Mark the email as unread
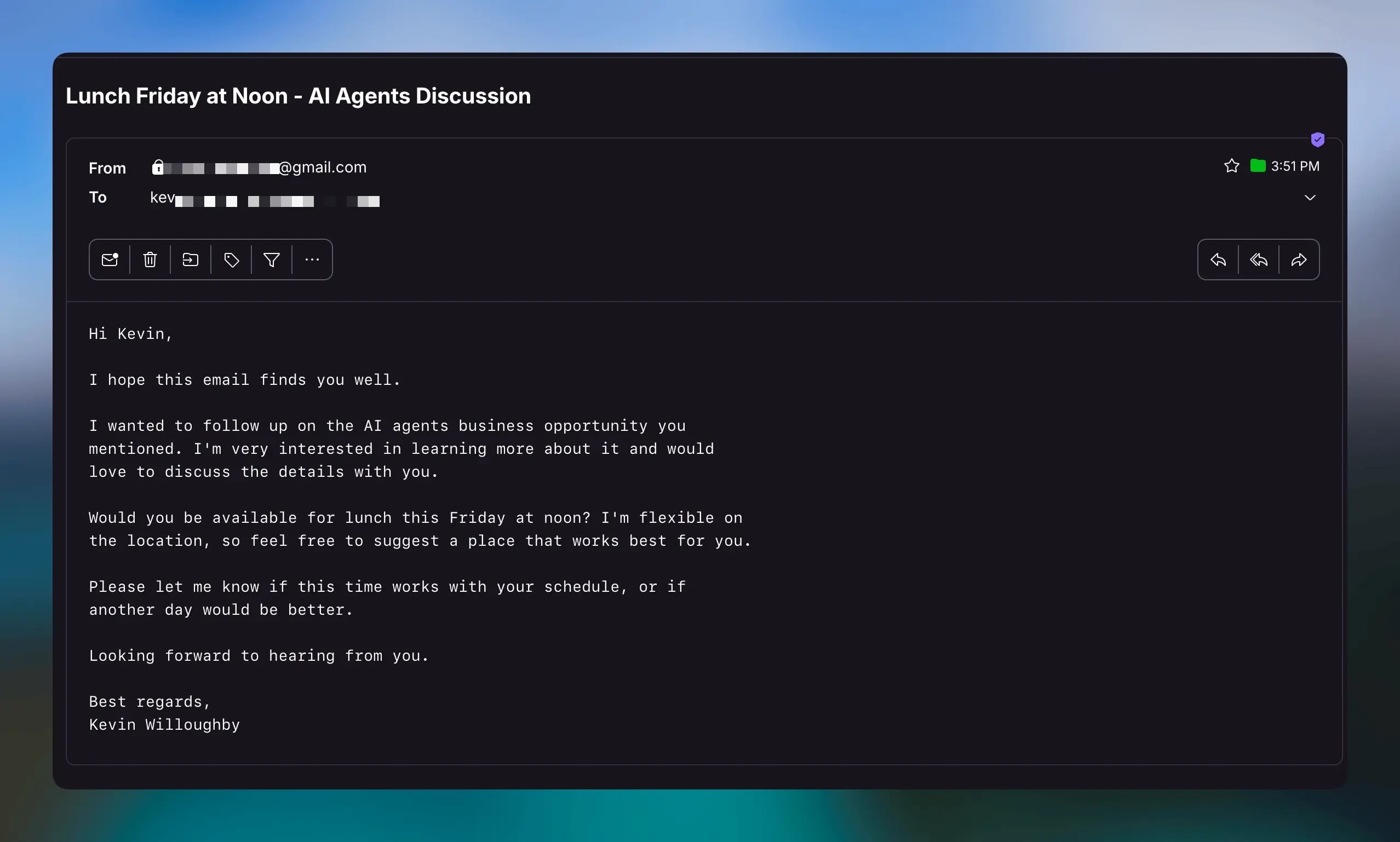 pyautogui.click(x=110, y=260)
